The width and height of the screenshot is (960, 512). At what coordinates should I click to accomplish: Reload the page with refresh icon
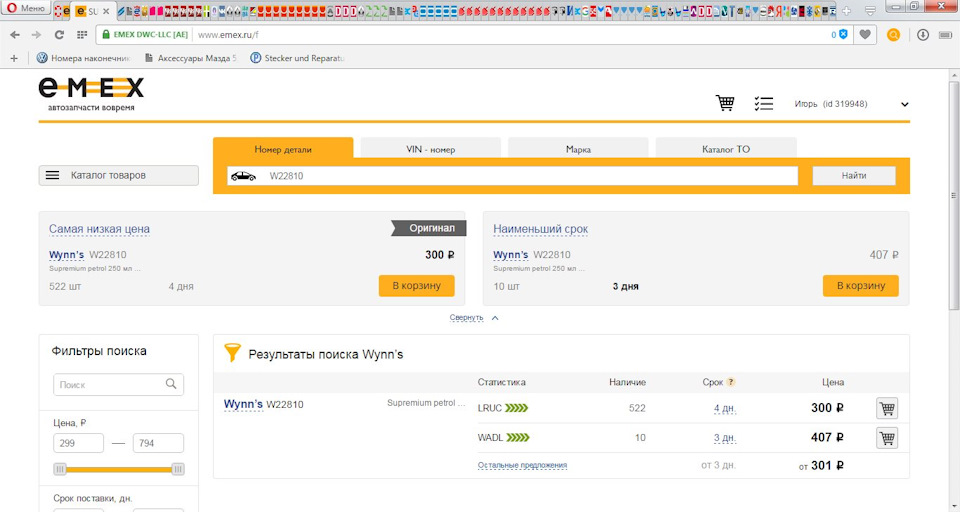tap(59, 35)
